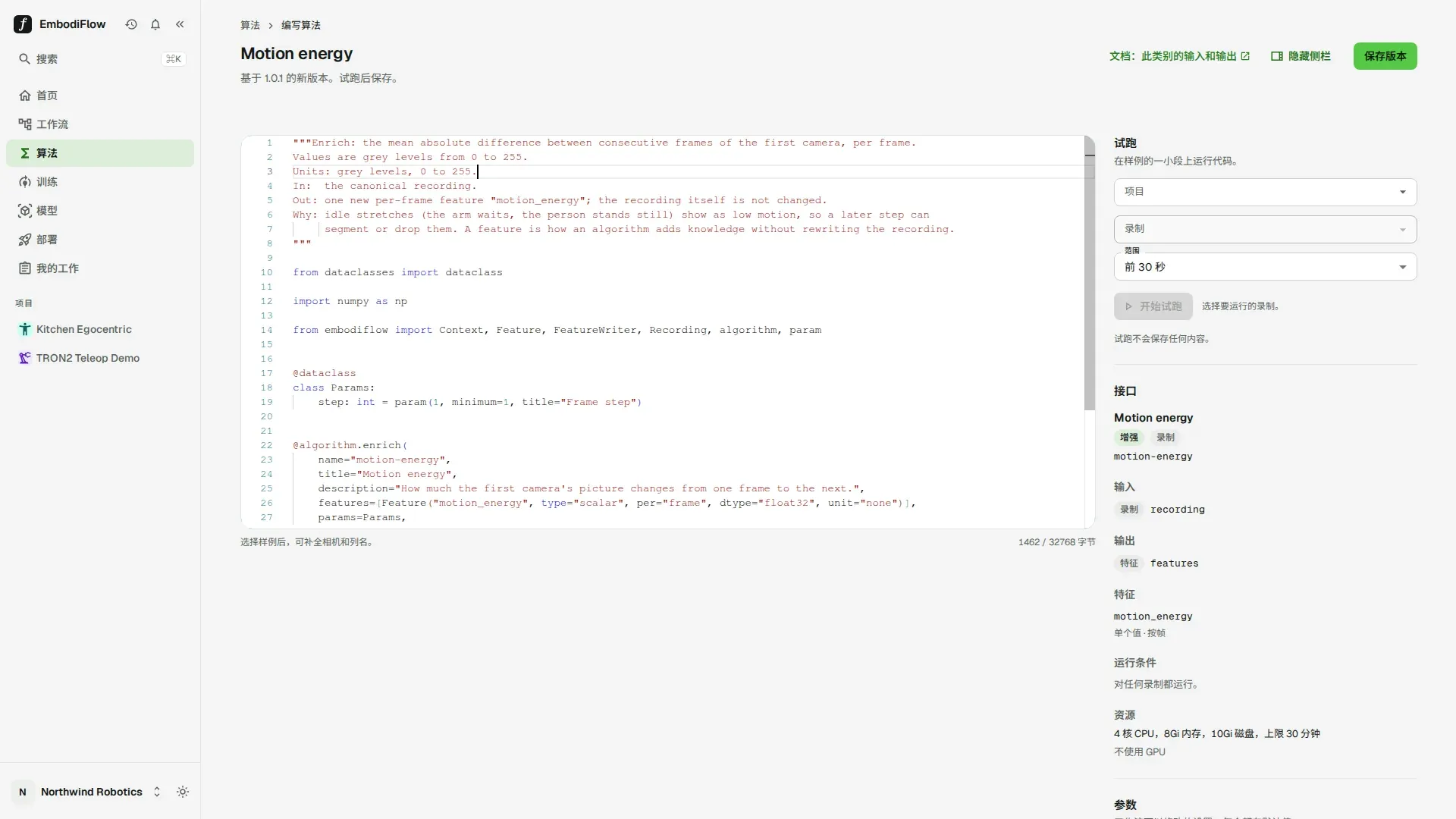Click the 特征 tag next to features
This screenshot has height=819, width=1456.
(1129, 563)
